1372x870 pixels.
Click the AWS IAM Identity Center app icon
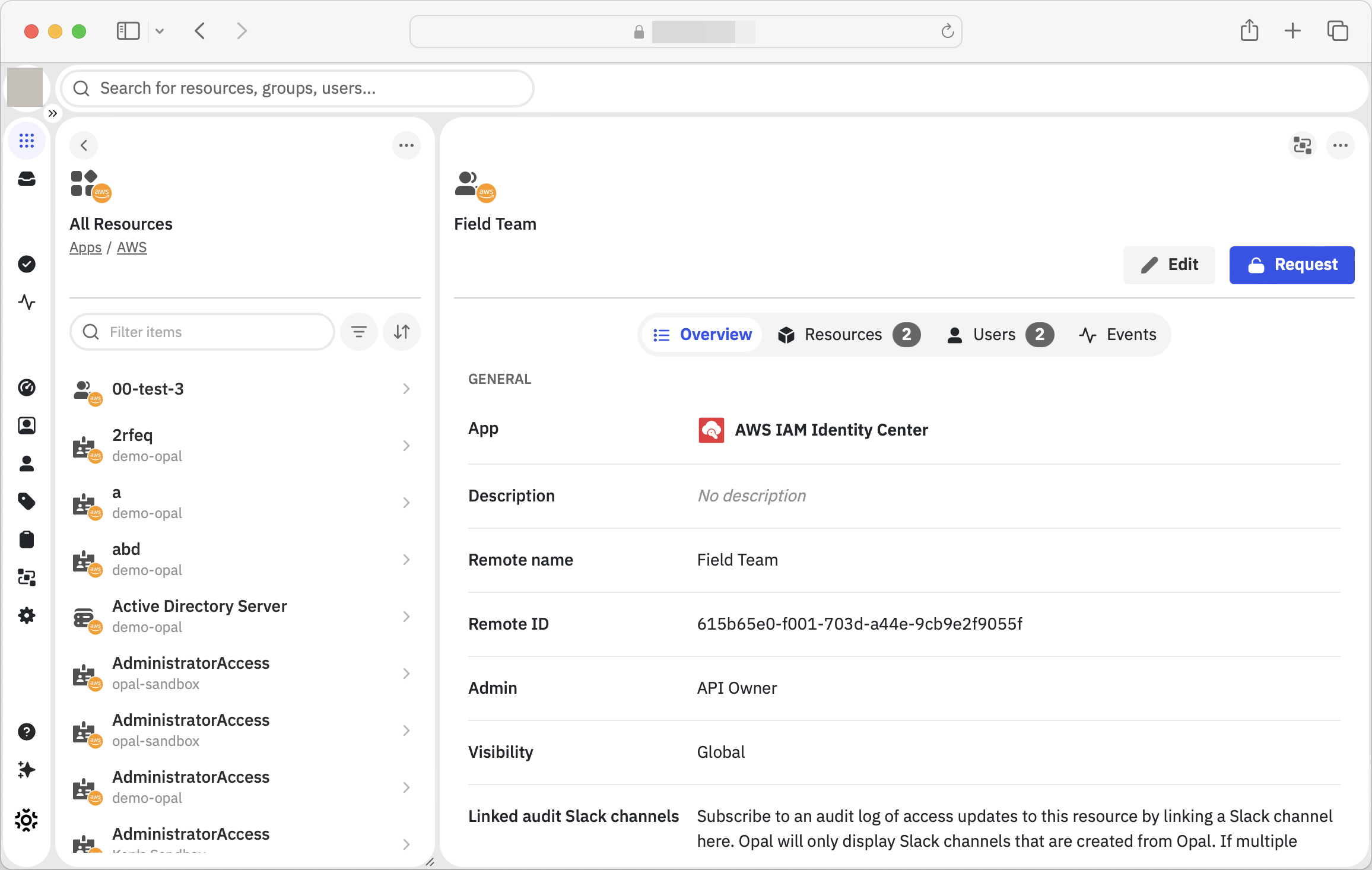(x=712, y=430)
